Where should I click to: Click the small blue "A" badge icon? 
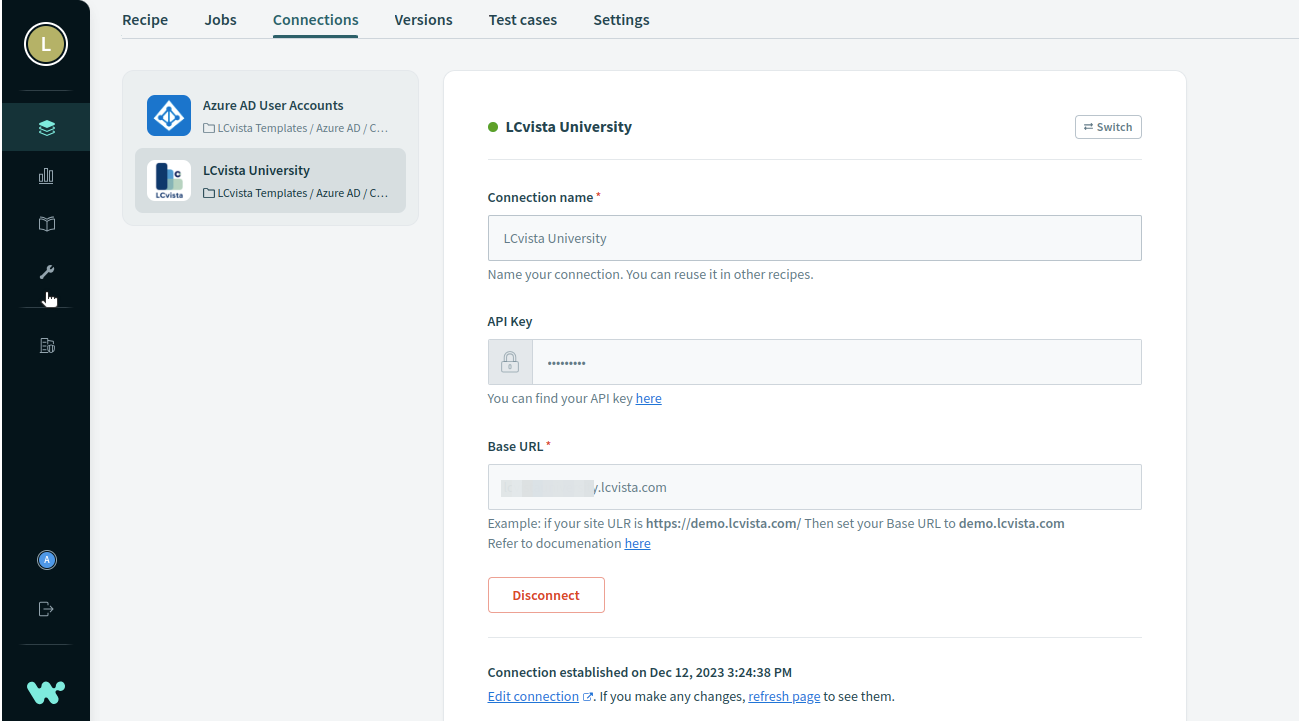(46, 560)
